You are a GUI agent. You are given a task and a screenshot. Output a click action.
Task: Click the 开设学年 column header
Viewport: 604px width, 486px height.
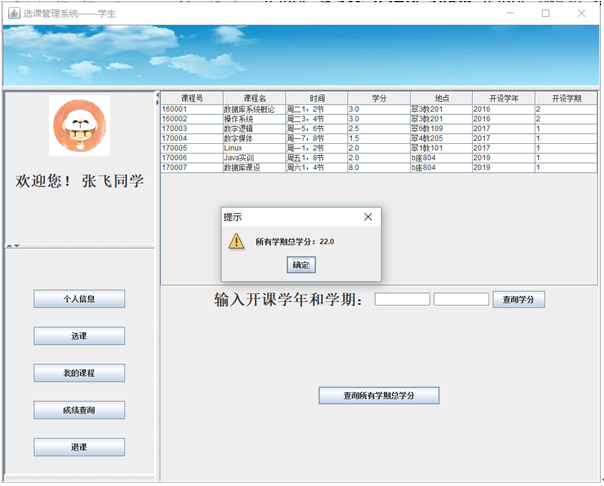(503, 98)
